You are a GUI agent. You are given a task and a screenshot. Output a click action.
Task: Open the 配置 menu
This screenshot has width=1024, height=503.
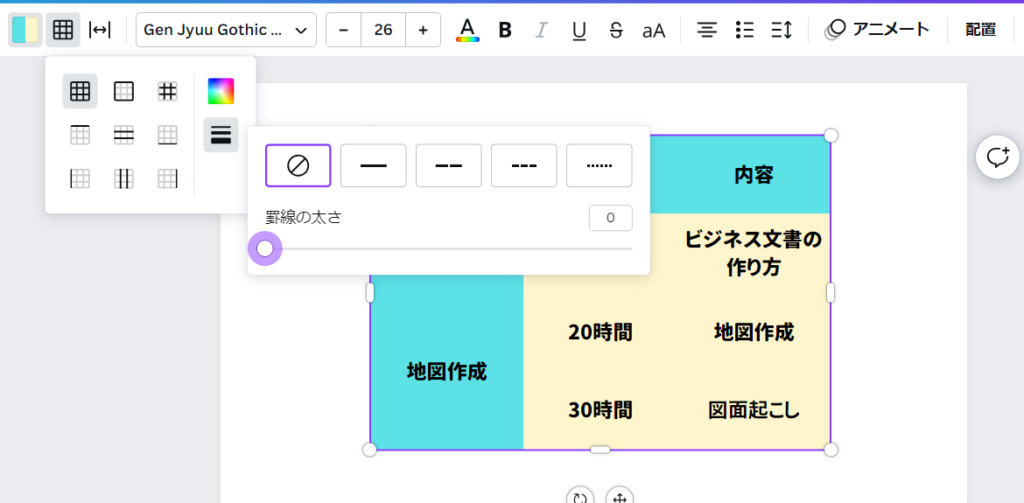(980, 30)
